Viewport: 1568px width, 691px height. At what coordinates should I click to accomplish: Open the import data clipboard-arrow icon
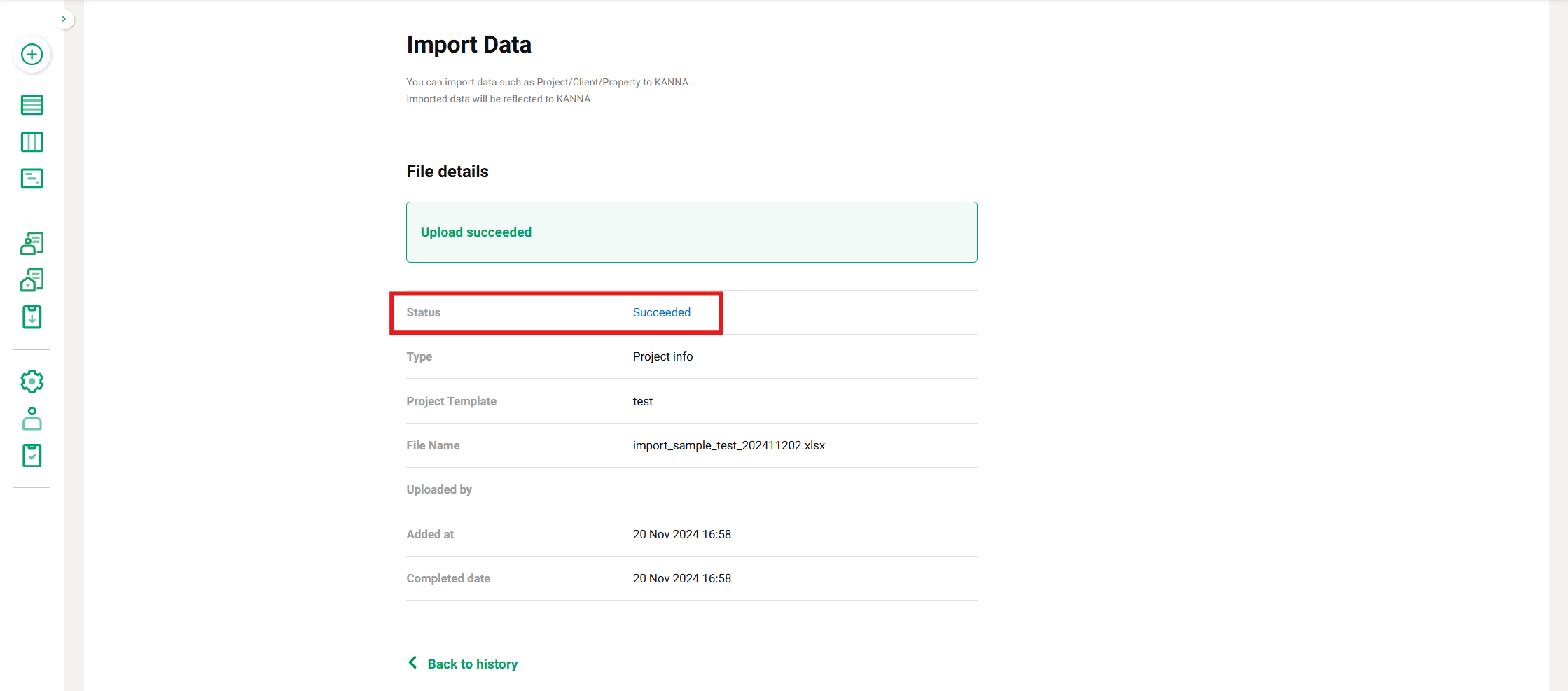[x=32, y=317]
